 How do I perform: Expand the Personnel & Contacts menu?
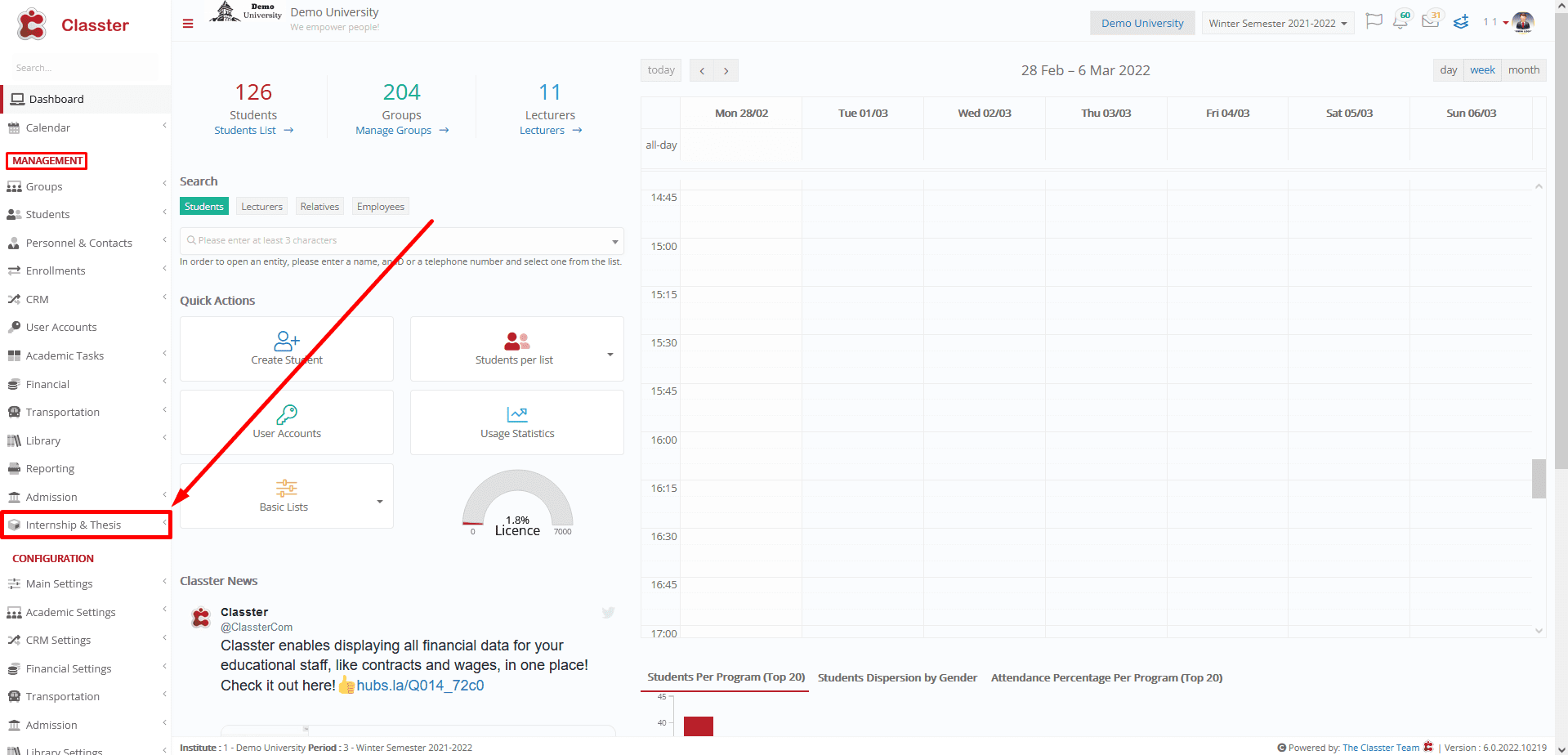[x=85, y=243]
